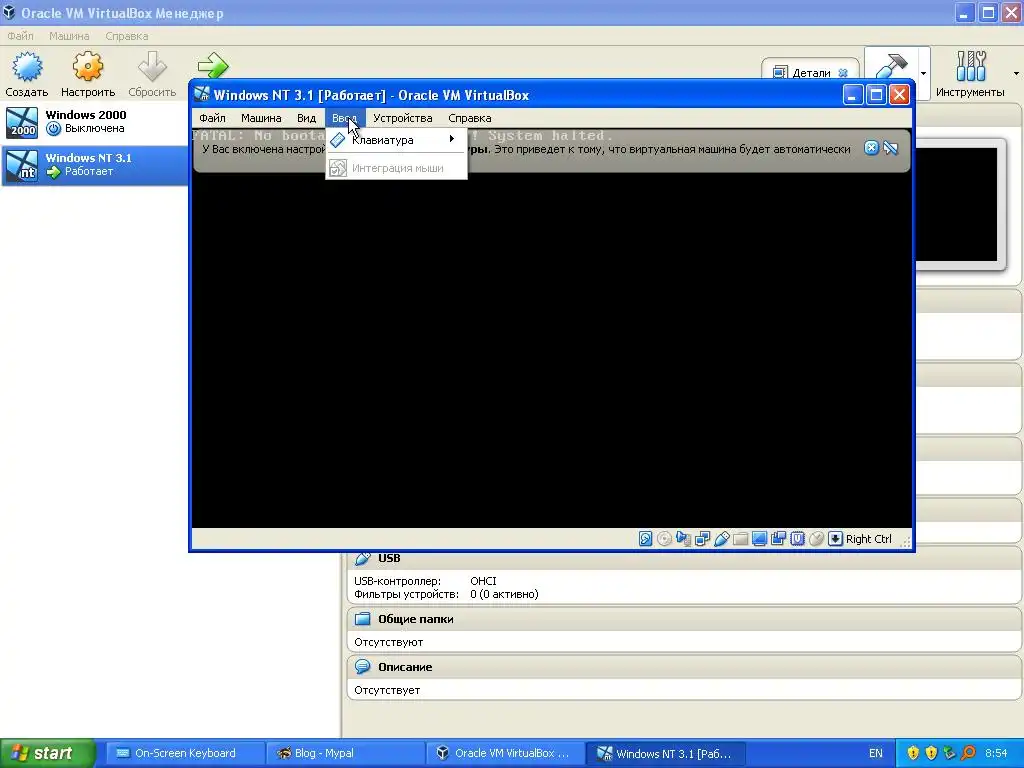This screenshot has width=1024, height=768.
Task: Open Инструменты global tools icon
Action: 970,67
